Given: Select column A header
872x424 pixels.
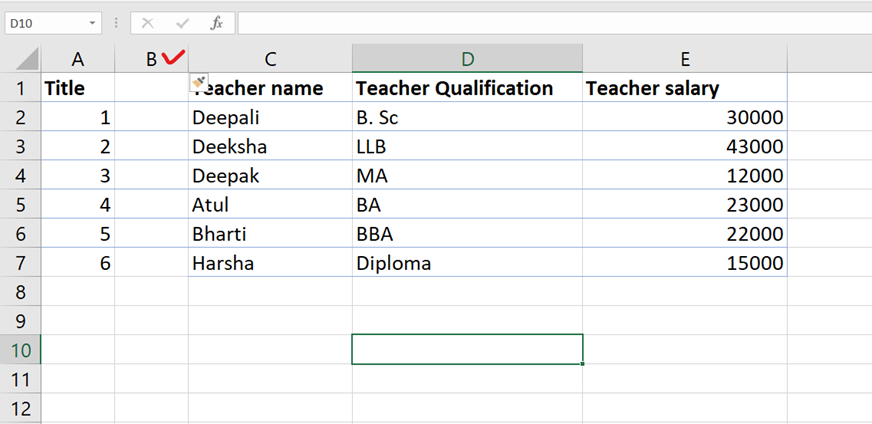Looking at the screenshot, I should coord(78,59).
